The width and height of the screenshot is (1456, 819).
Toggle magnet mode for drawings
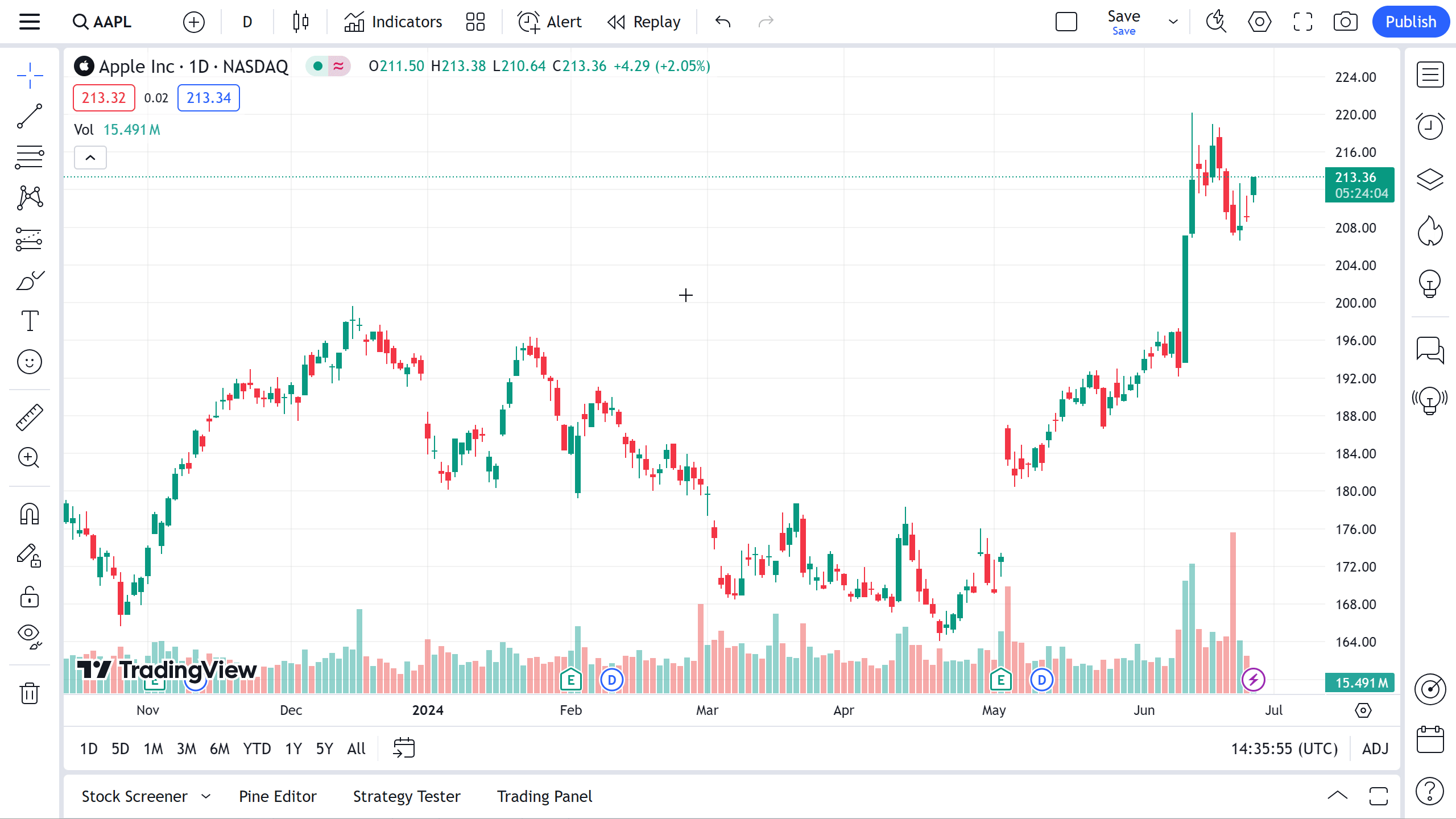click(x=30, y=514)
